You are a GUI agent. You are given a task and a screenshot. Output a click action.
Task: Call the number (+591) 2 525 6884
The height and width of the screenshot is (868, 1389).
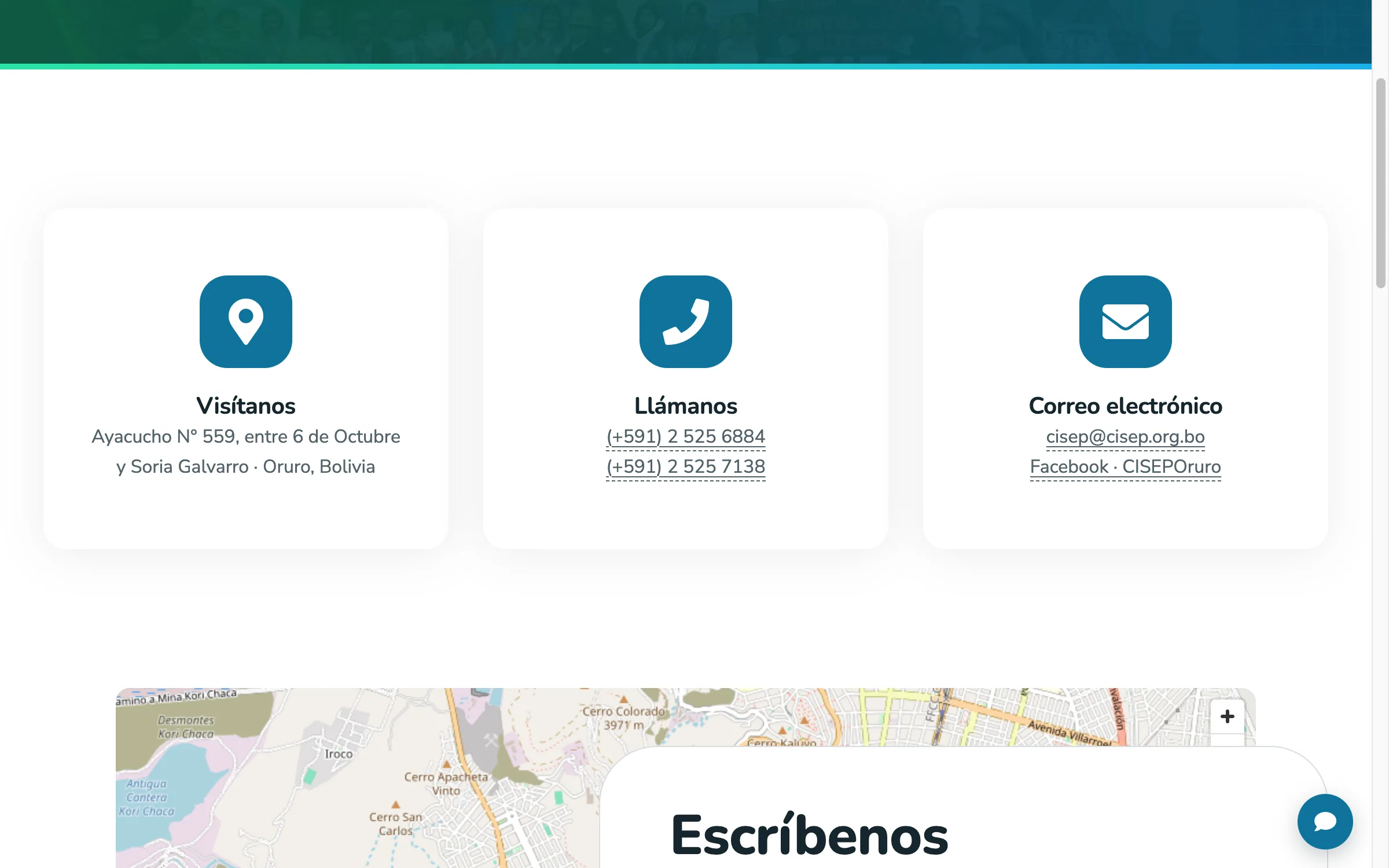(x=686, y=436)
